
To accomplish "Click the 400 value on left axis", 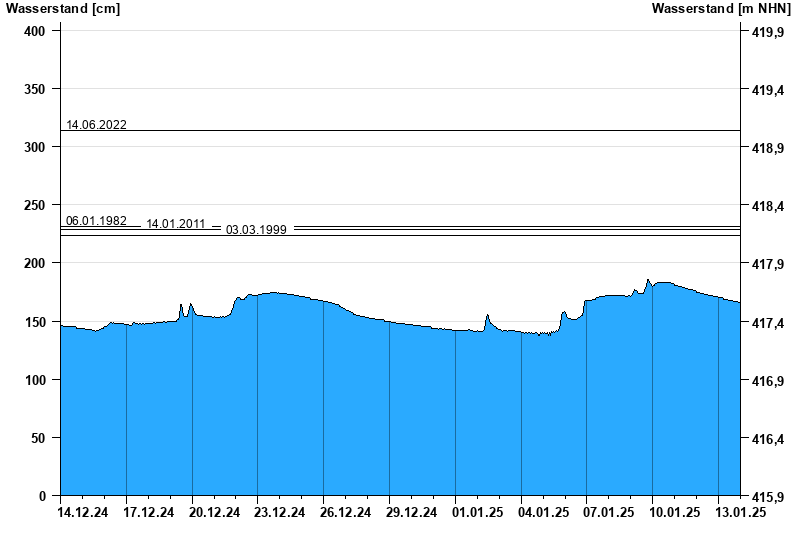I will click(35, 32).
